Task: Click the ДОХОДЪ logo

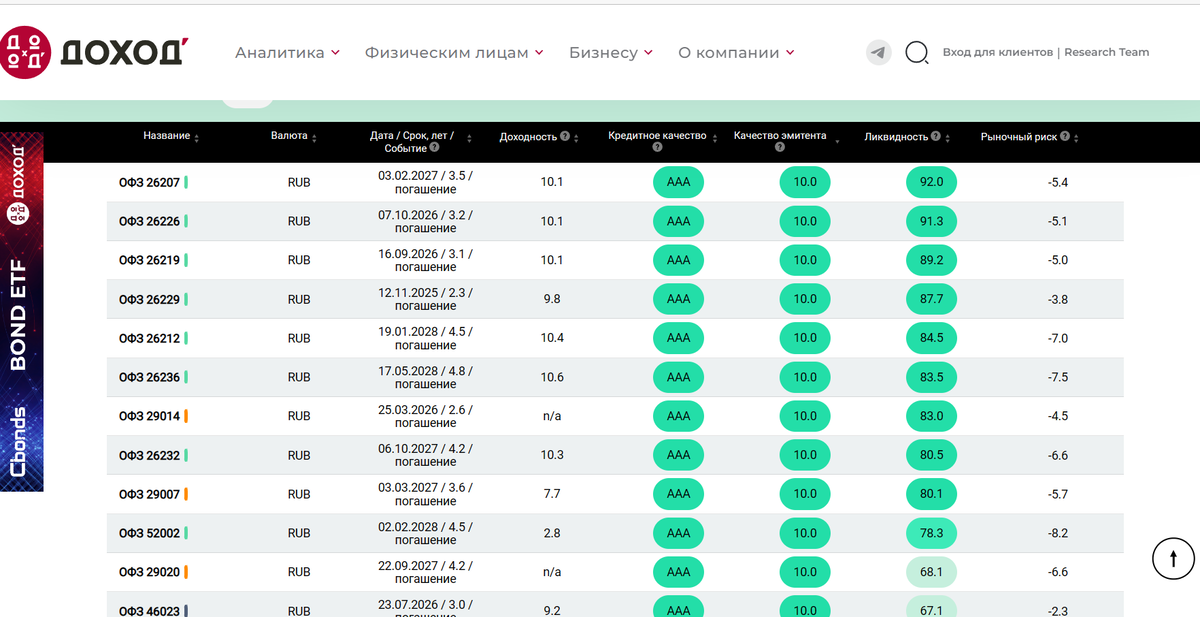Action: pos(93,53)
